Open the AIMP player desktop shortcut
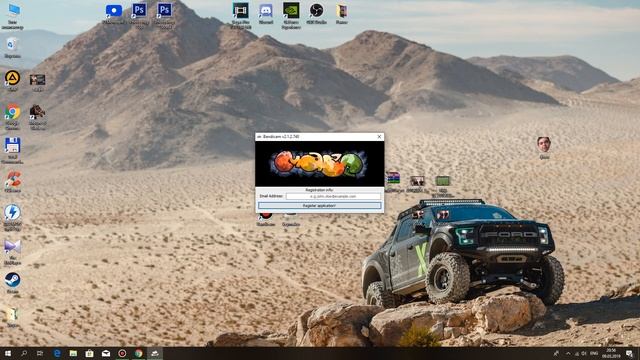Viewport: 640px width, 360px height. (x=12, y=80)
